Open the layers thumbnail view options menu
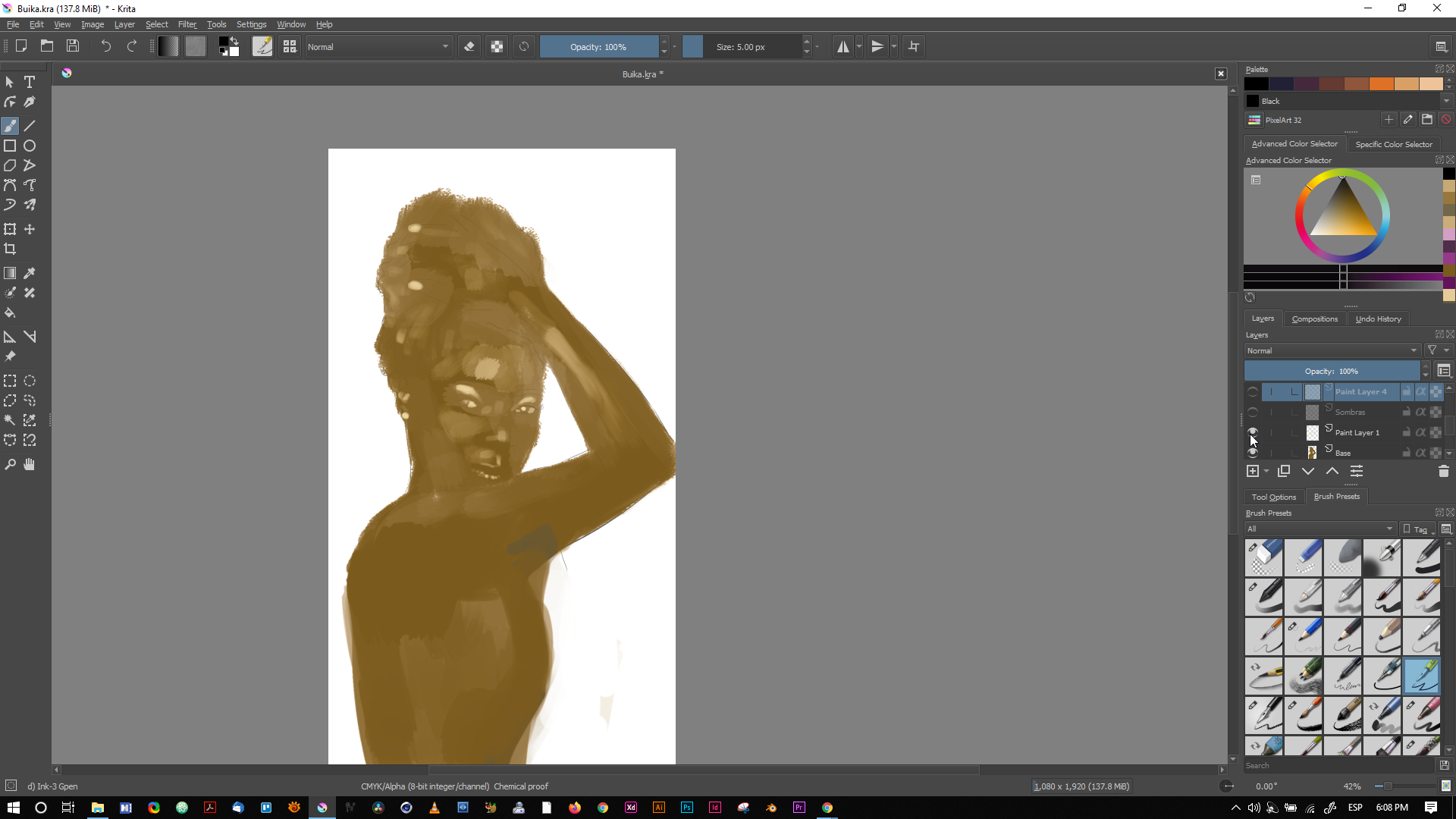Image resolution: width=1456 pixels, height=819 pixels. (1444, 371)
